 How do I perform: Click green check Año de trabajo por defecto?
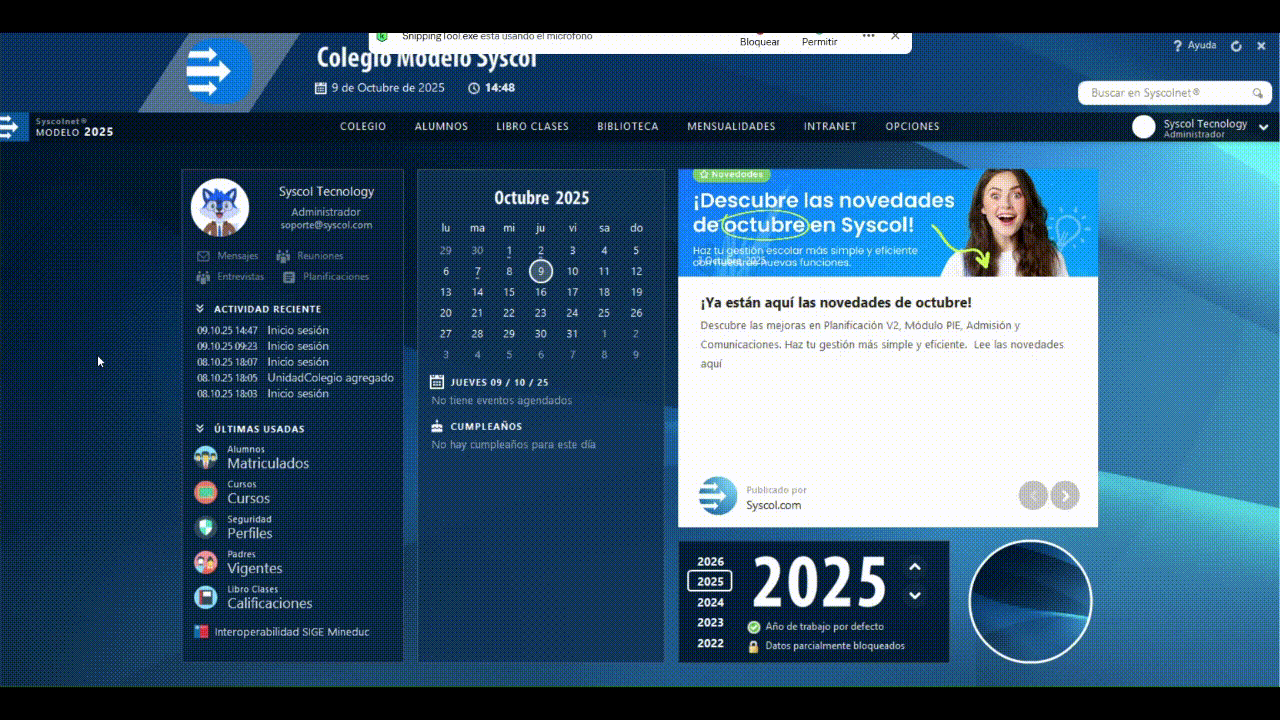[754, 627]
